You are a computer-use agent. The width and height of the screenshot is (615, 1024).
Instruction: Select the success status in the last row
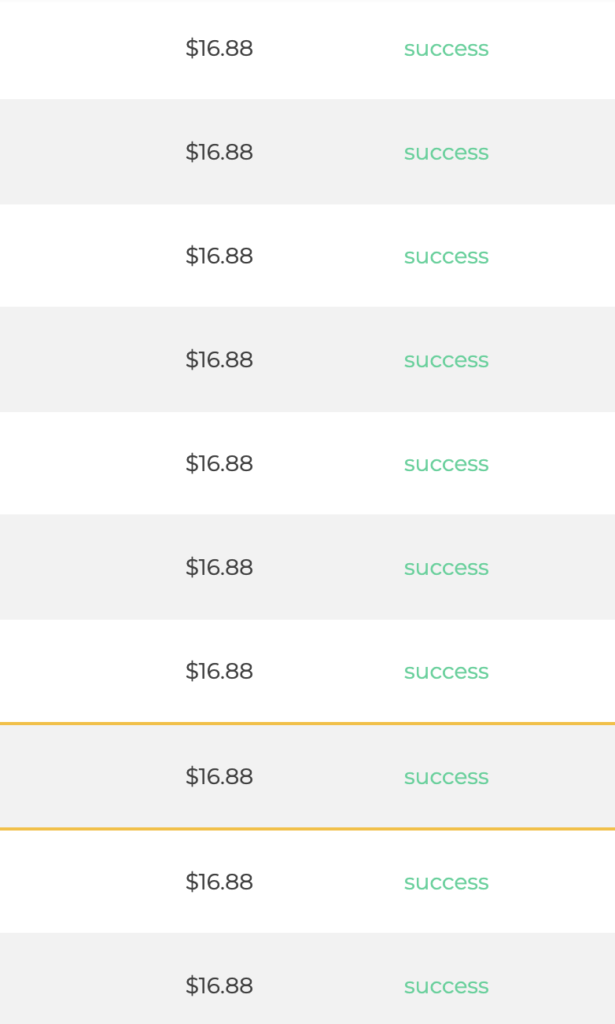pyautogui.click(x=446, y=986)
